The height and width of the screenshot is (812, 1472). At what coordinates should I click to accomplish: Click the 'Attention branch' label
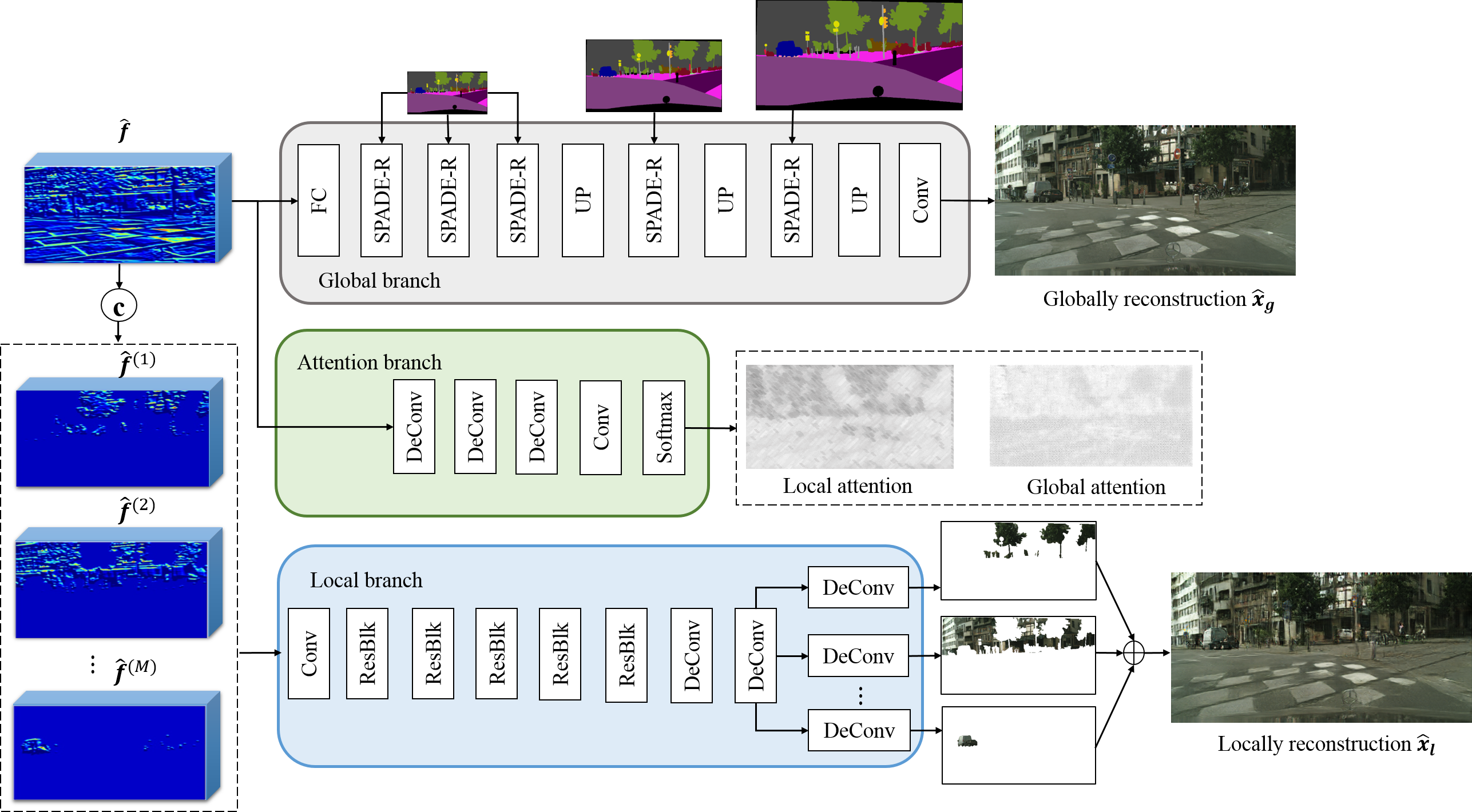[x=370, y=363]
